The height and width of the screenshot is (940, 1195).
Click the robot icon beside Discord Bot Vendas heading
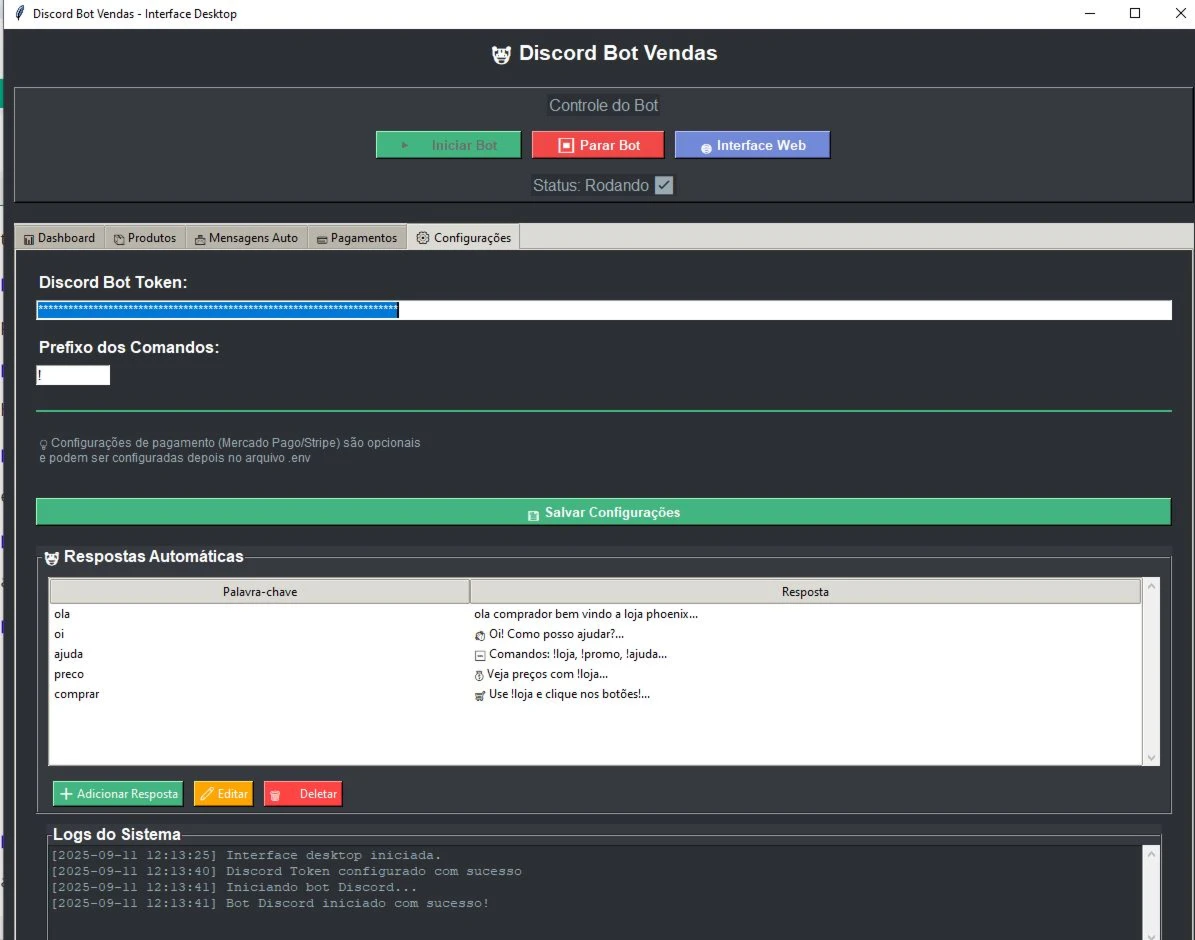pos(501,54)
